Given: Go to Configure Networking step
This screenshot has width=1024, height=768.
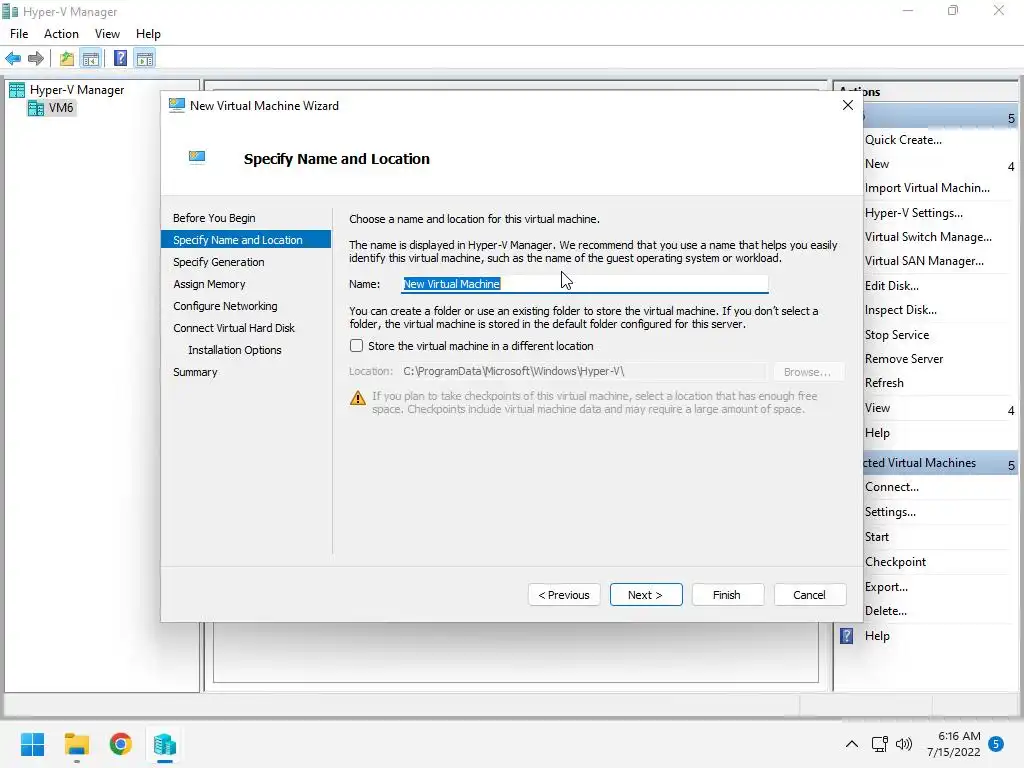Looking at the screenshot, I should [225, 306].
